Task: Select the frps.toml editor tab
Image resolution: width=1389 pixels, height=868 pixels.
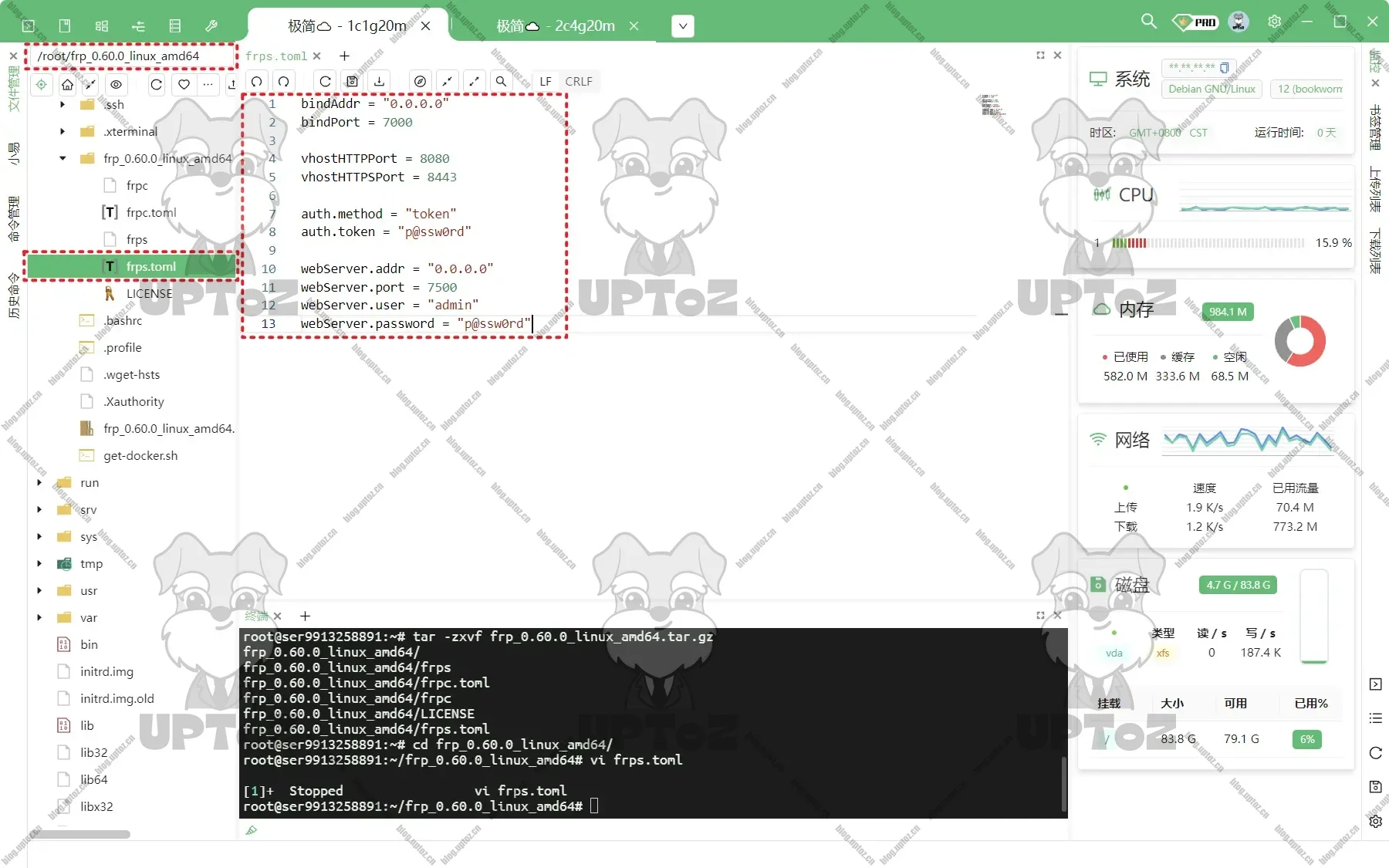Action: 276,56
